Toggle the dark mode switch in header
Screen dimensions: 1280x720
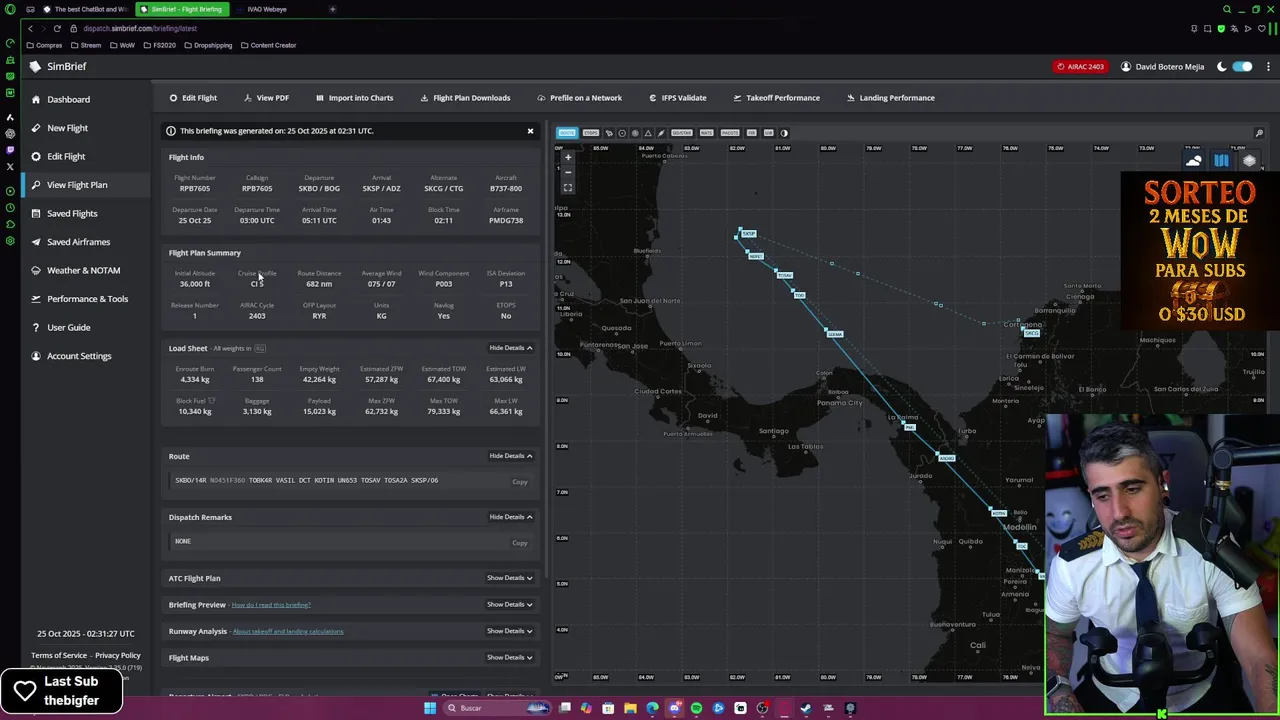1242,67
